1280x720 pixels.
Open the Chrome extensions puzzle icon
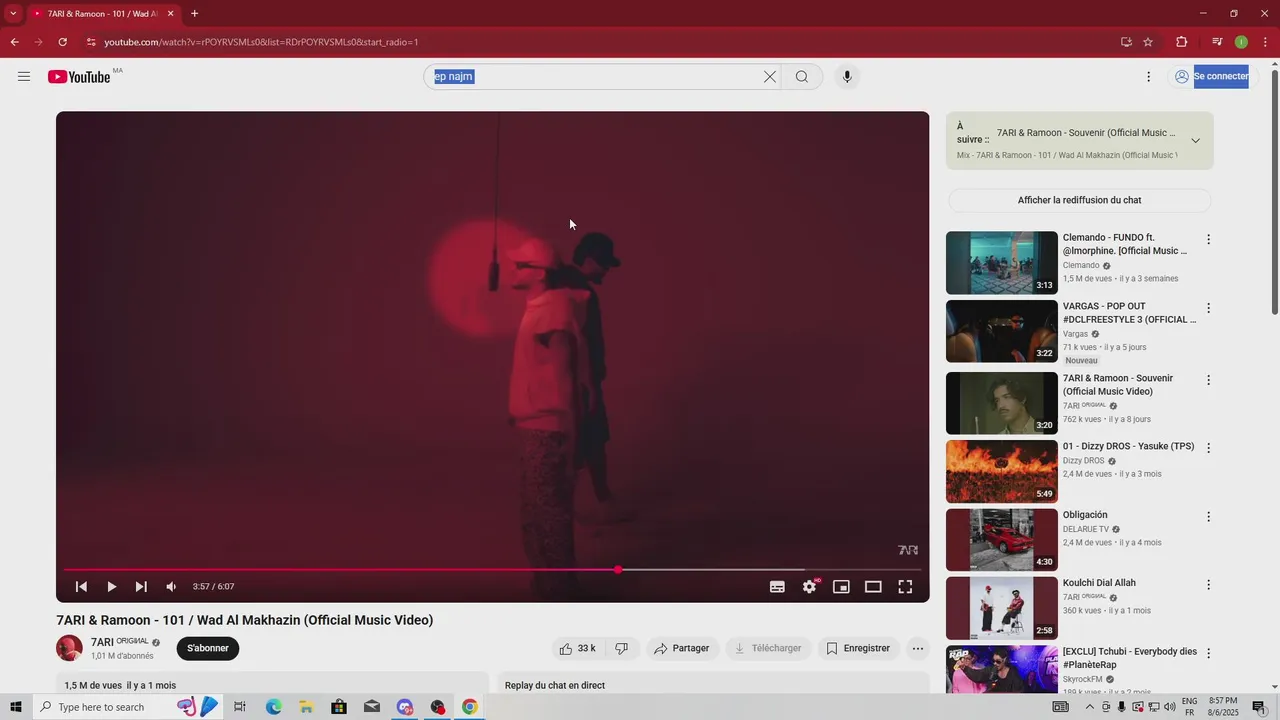1182,42
